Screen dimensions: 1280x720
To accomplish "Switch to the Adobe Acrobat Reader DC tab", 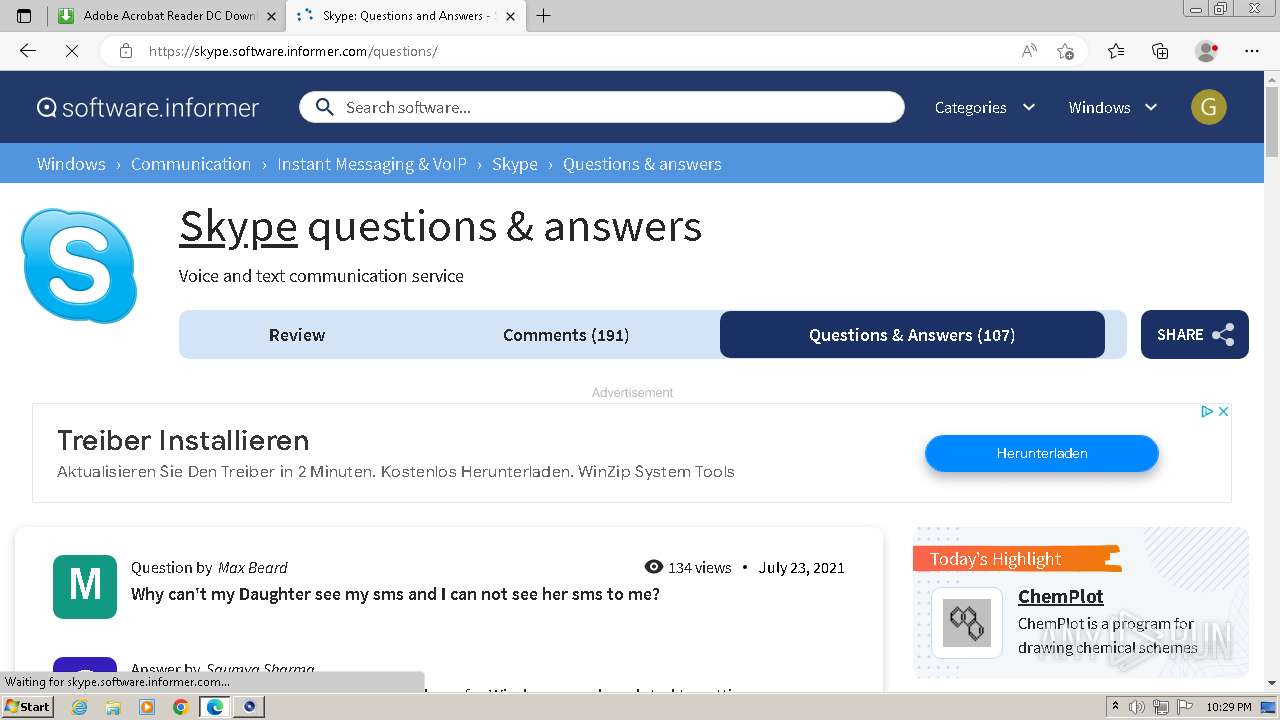I will point(168,16).
